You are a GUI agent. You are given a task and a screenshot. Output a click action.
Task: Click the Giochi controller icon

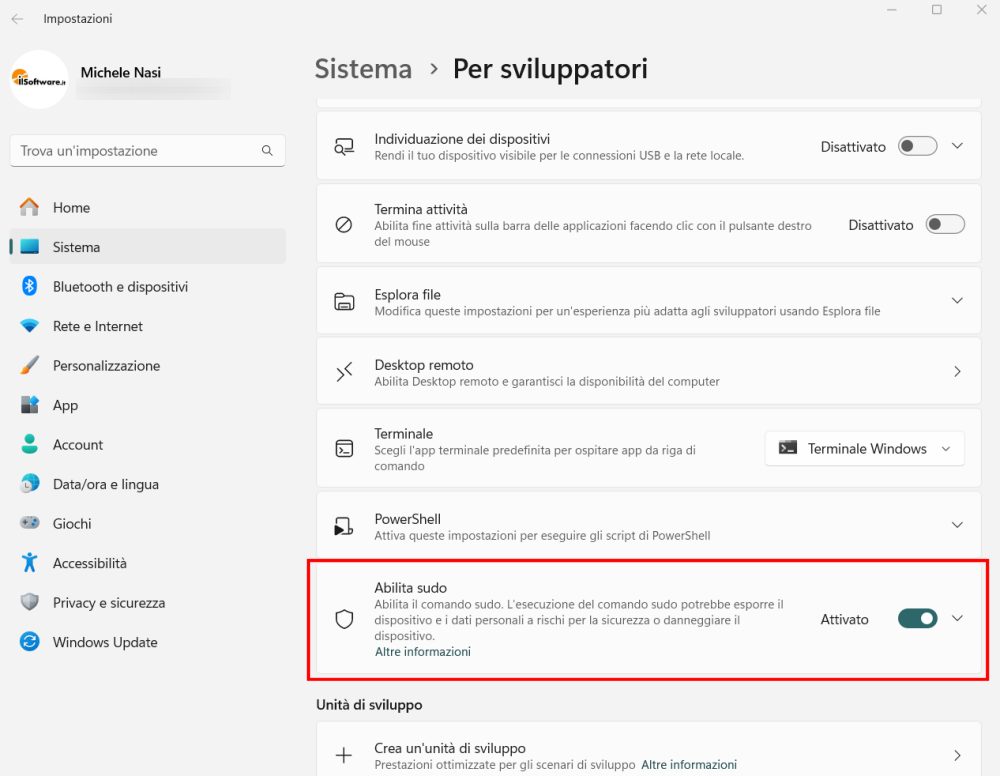pyautogui.click(x=29, y=523)
